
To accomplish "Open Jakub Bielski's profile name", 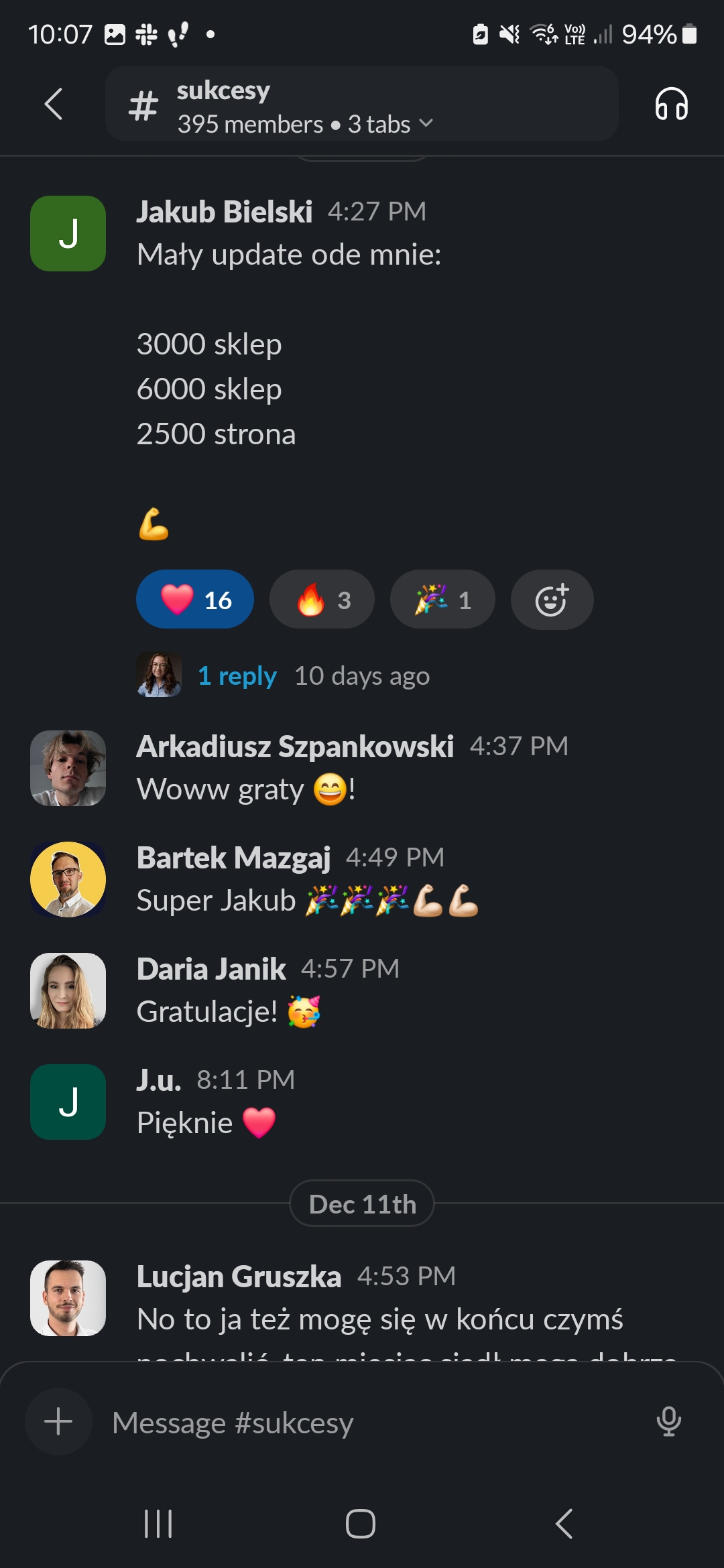I will tap(225, 212).
